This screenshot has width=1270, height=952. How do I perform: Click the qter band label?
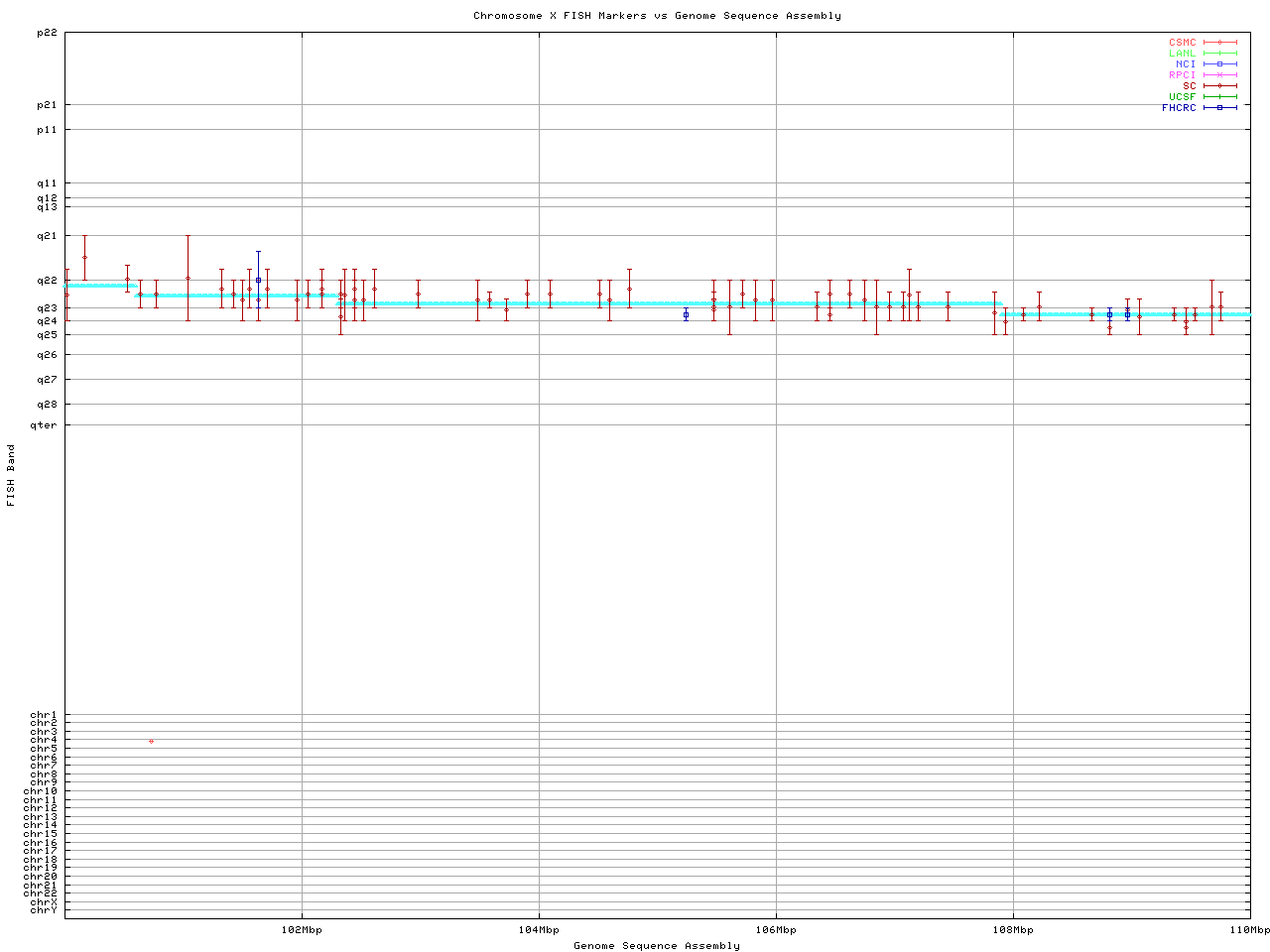(44, 425)
